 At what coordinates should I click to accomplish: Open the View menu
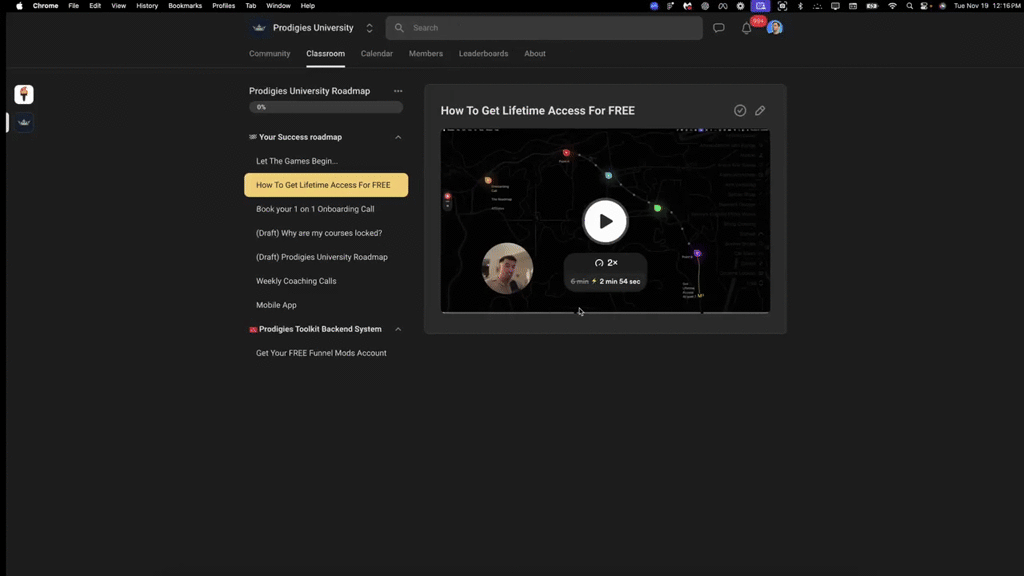click(x=118, y=6)
